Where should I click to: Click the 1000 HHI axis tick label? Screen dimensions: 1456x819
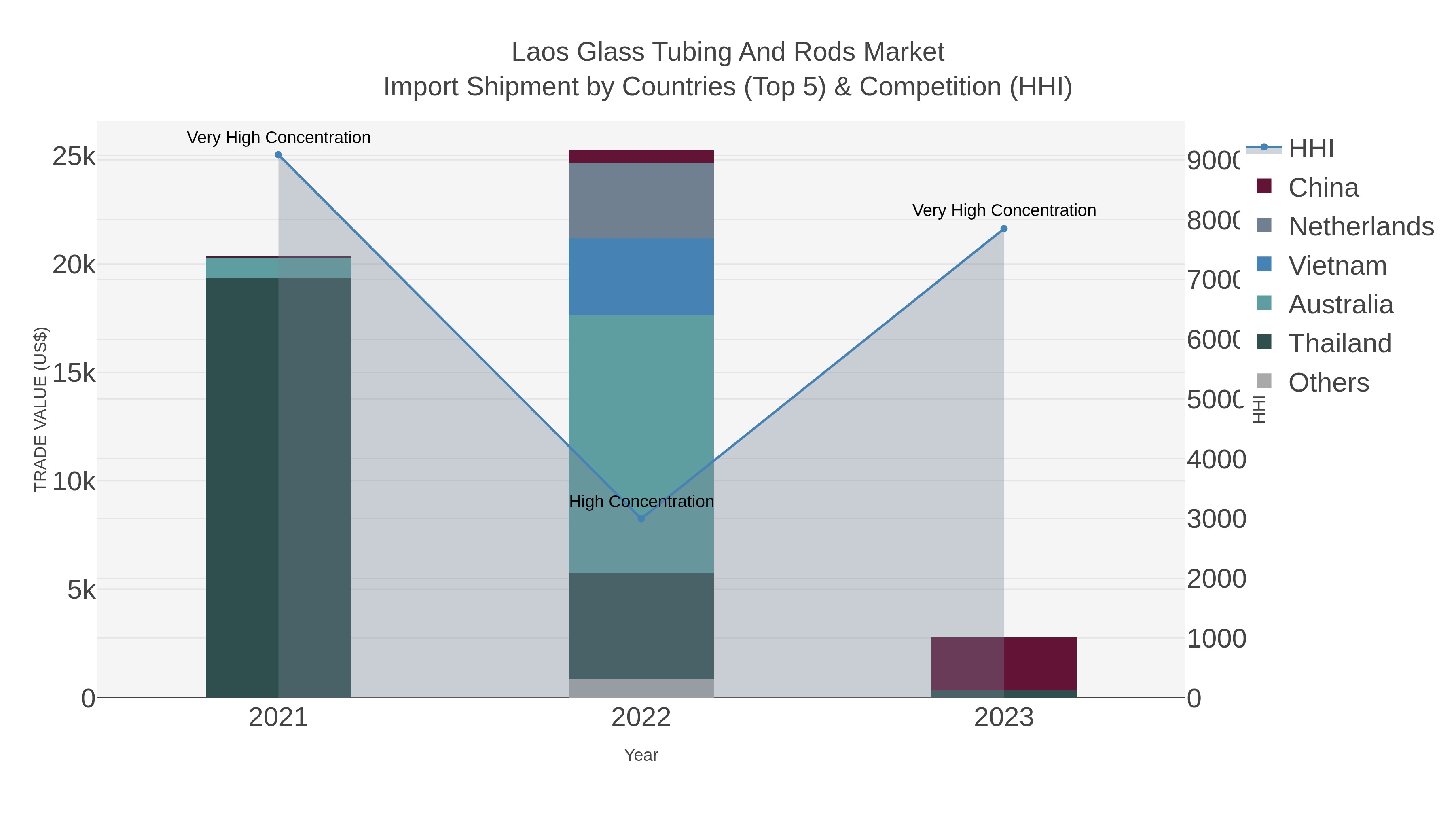(1216, 639)
